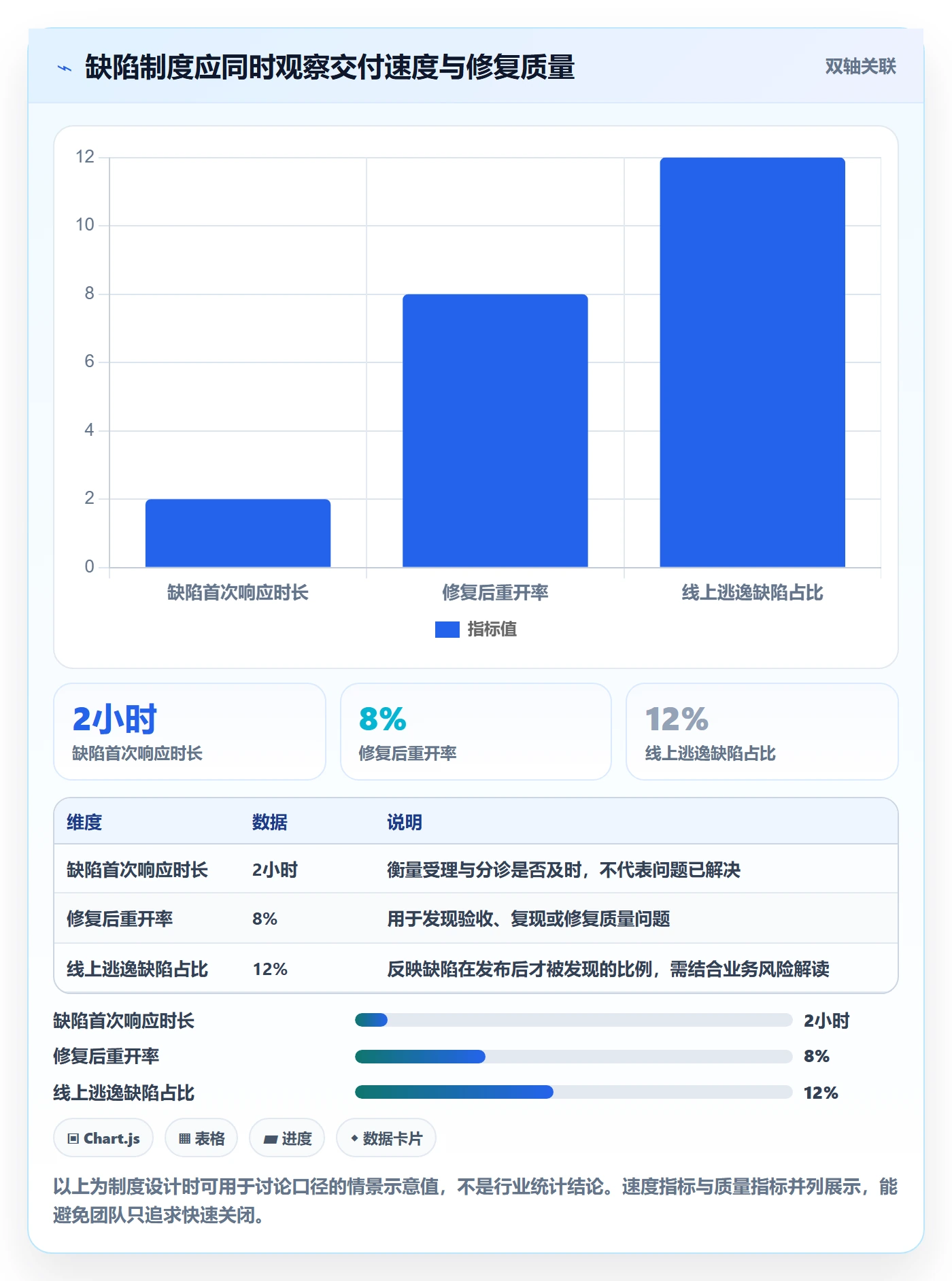952x1281 pixels.
Task: Click the tallest chart bar, 线上逃逸缺陷占比
Action: [x=752, y=362]
